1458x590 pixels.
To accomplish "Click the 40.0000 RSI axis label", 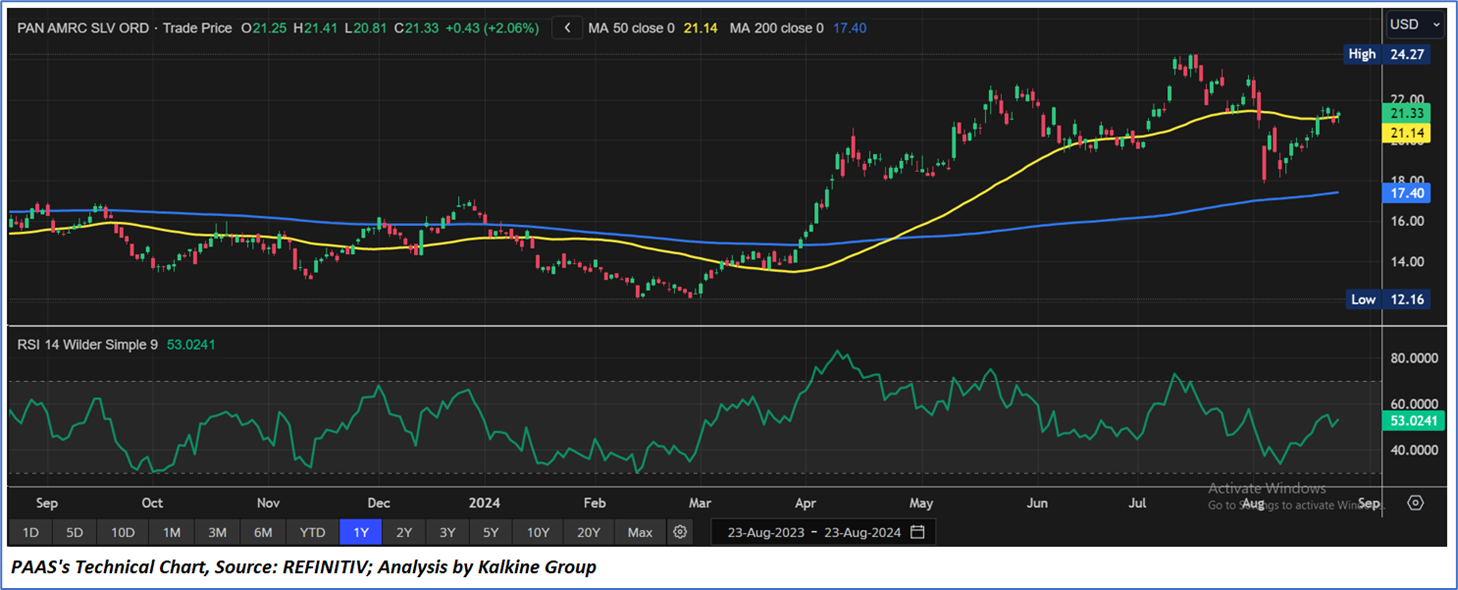I will pos(1415,450).
